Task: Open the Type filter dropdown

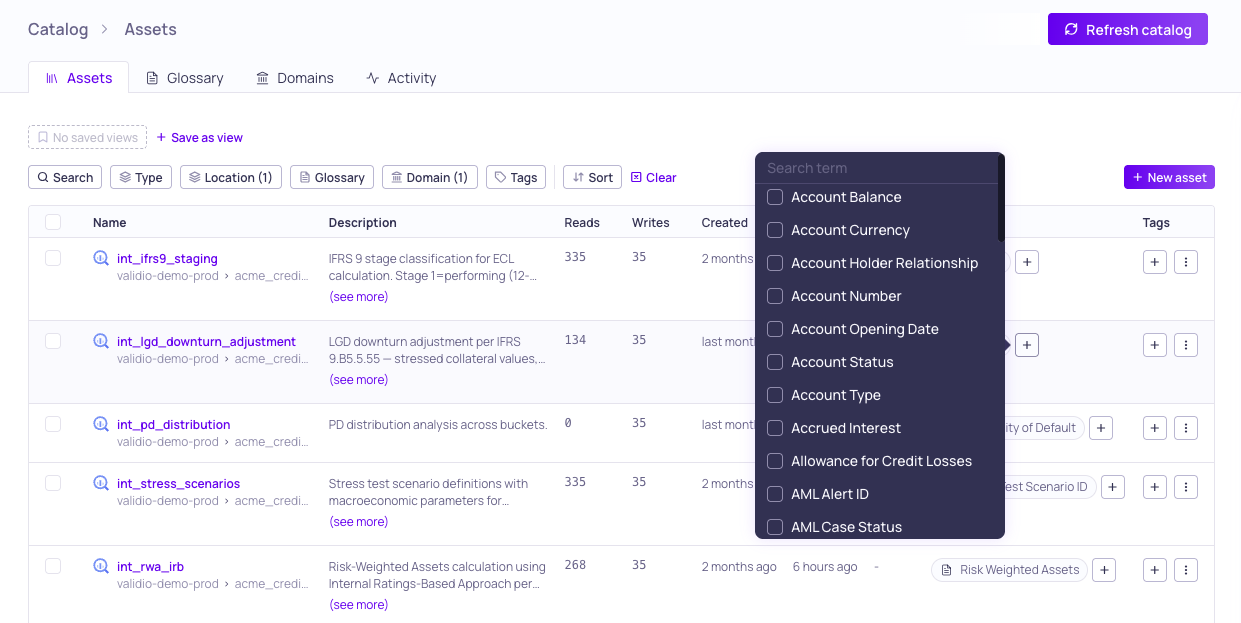Action: click(x=141, y=177)
